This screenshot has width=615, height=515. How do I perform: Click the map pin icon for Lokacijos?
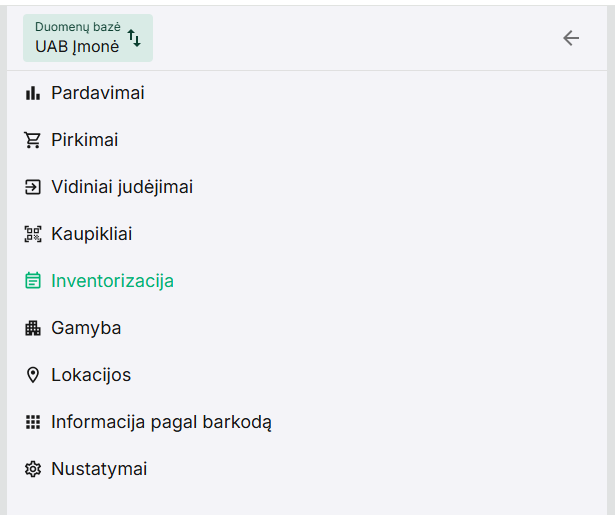coord(32,376)
